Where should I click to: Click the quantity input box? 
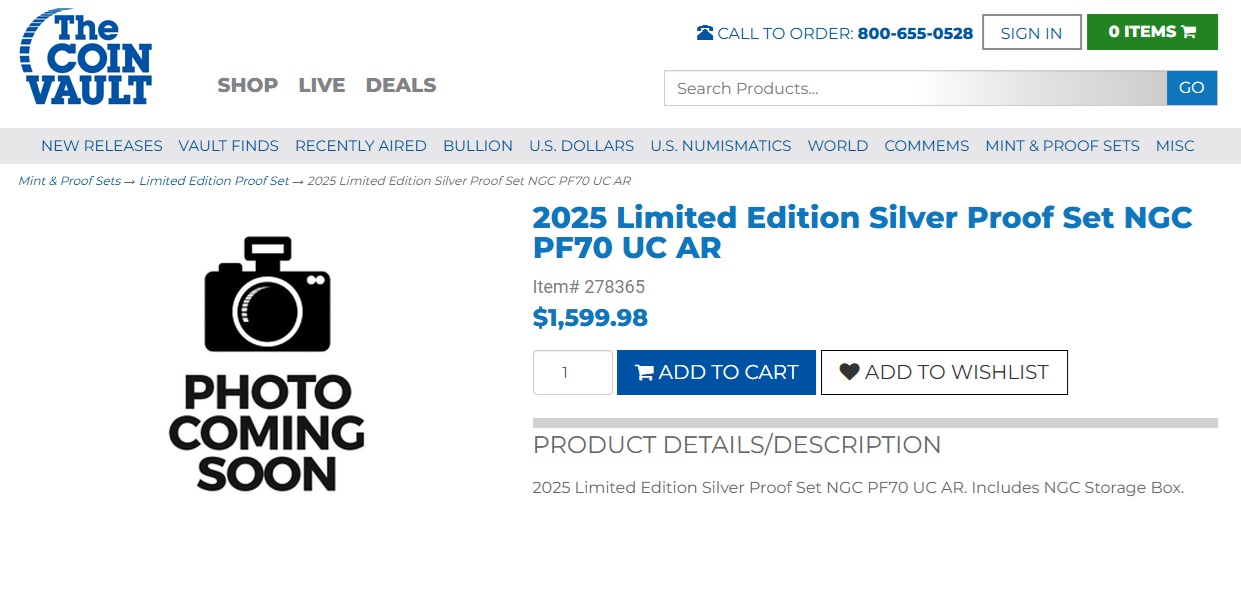(x=572, y=372)
